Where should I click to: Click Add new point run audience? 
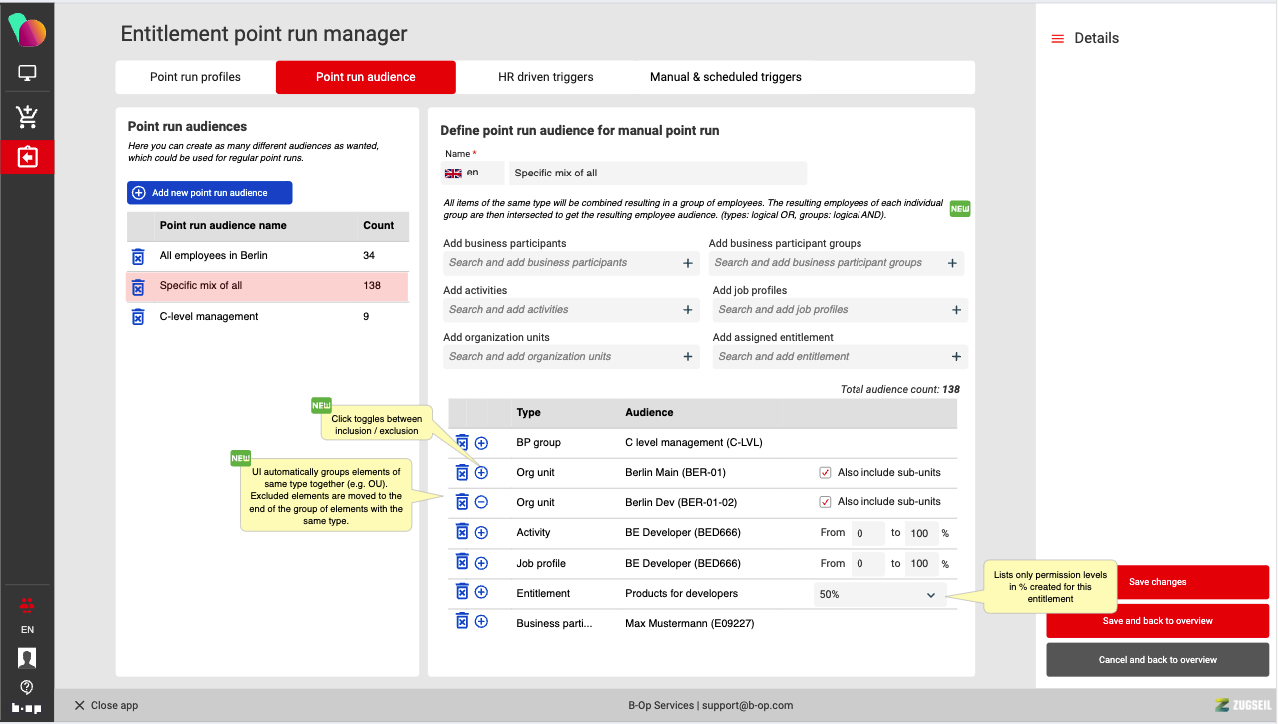[x=210, y=193]
